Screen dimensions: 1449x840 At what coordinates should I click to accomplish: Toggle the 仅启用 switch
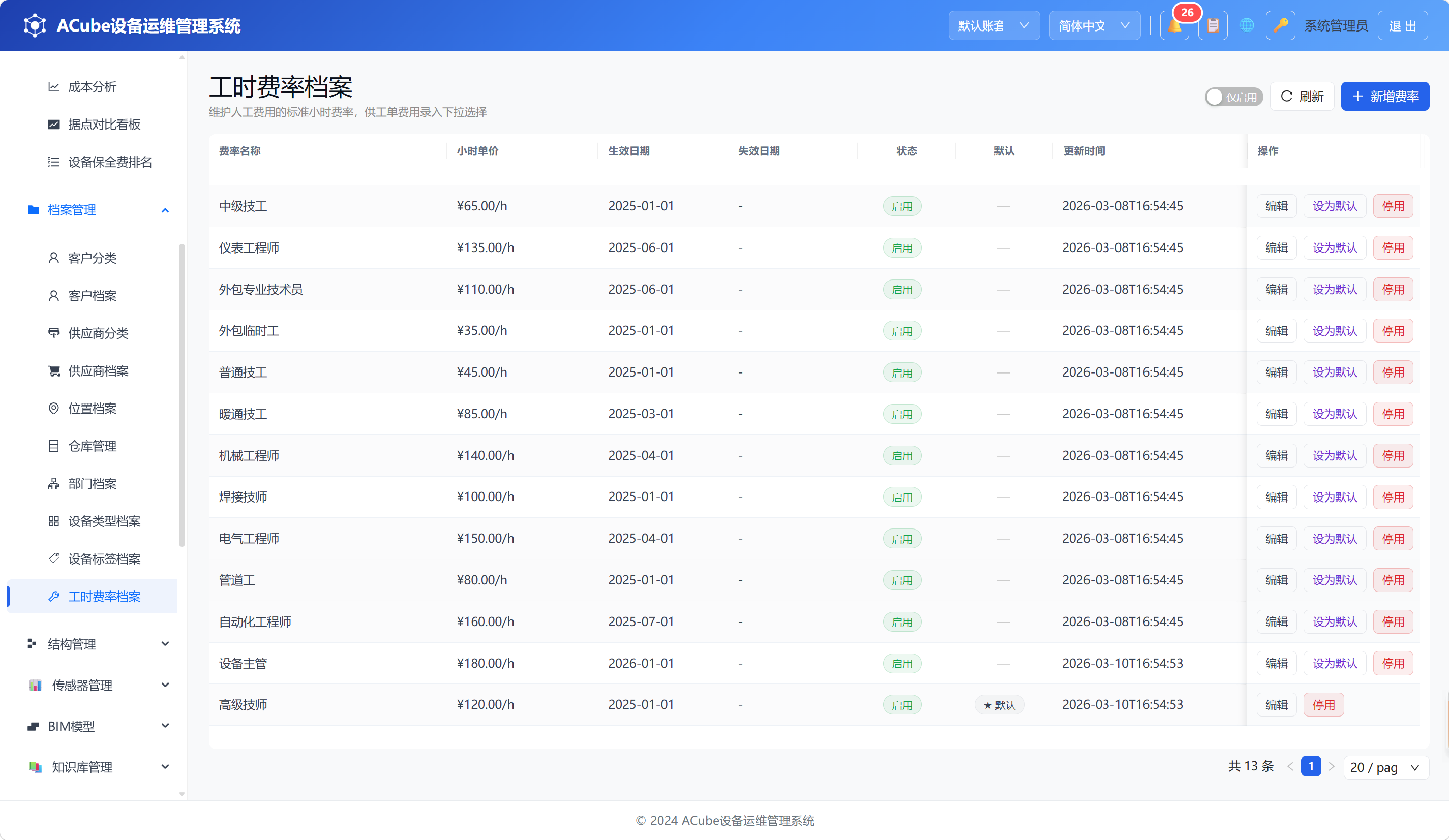pyautogui.click(x=1233, y=97)
